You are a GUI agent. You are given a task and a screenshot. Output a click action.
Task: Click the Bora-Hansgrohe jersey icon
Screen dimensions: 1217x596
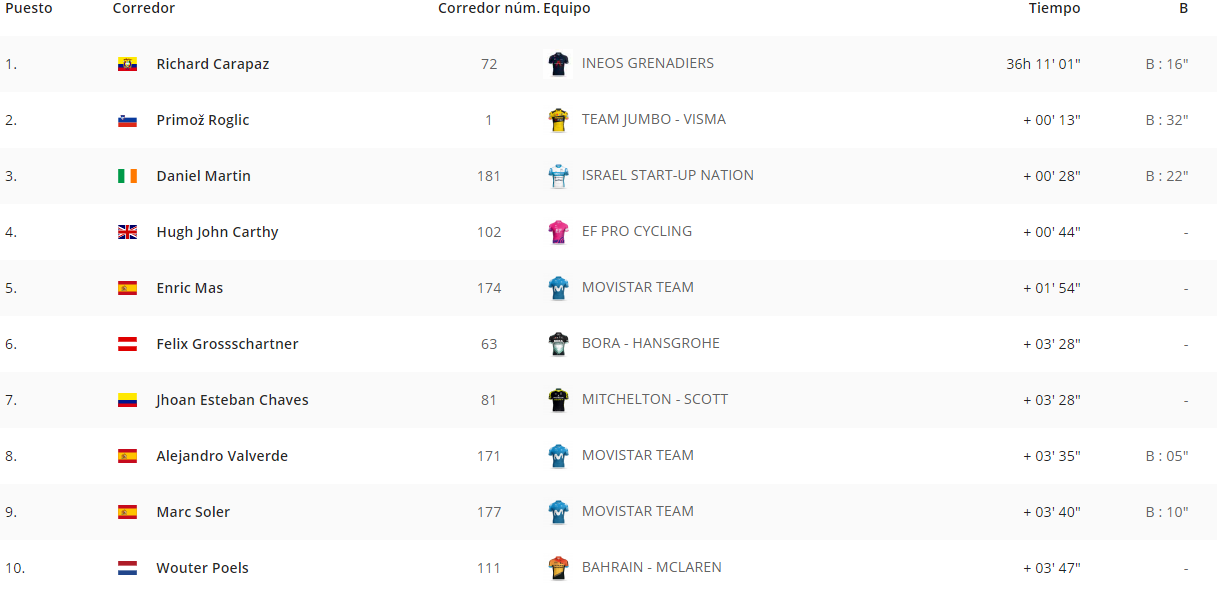(558, 344)
